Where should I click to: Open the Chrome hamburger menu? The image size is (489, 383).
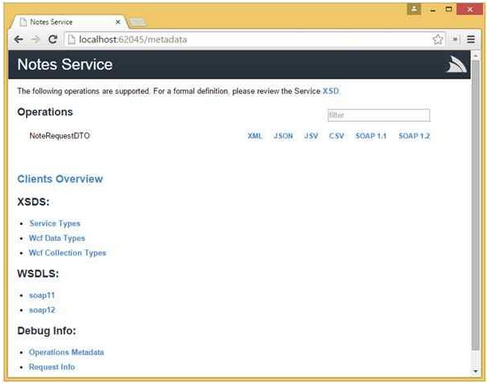coord(471,39)
